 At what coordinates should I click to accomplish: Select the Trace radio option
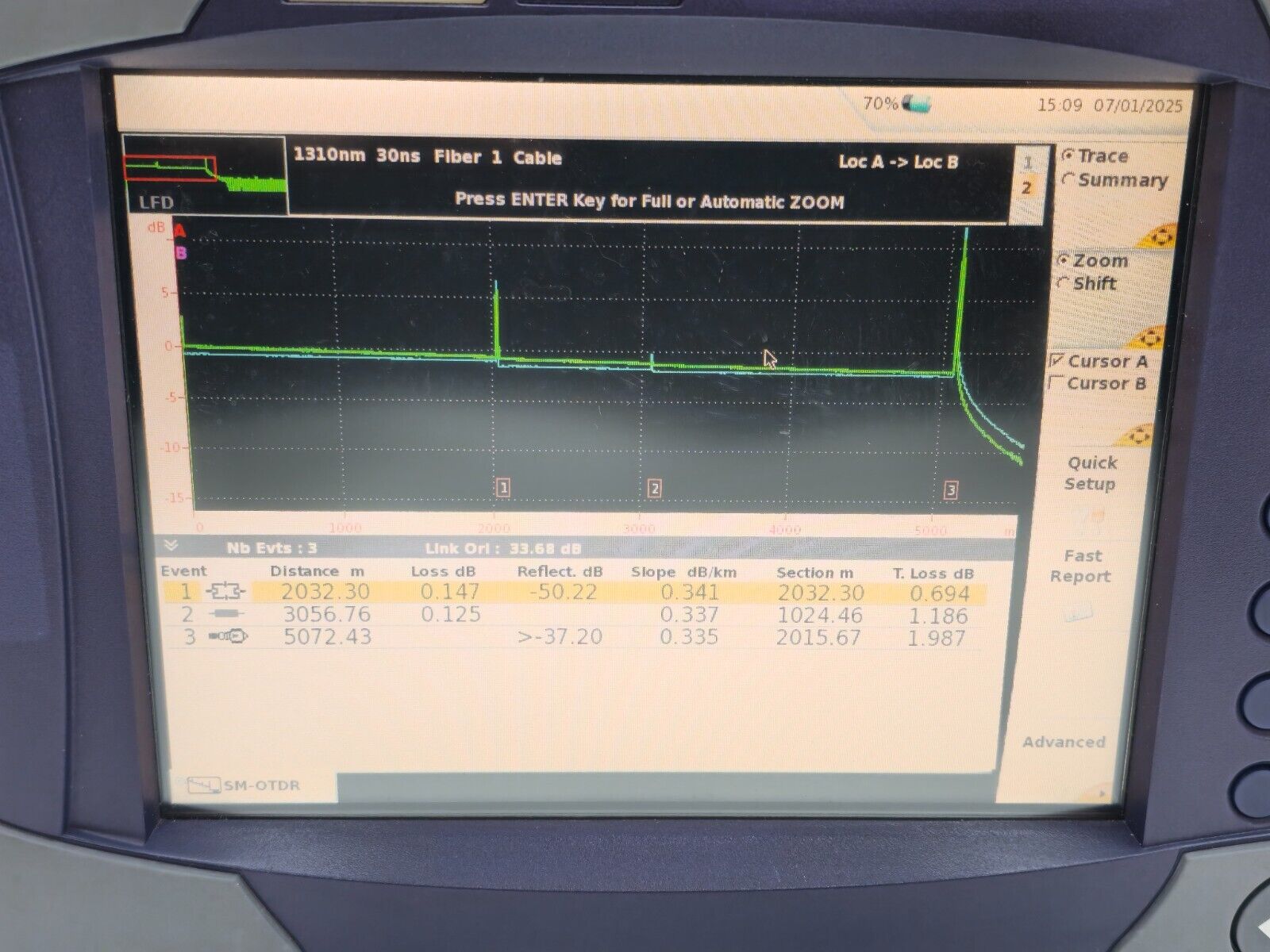pos(1068,156)
